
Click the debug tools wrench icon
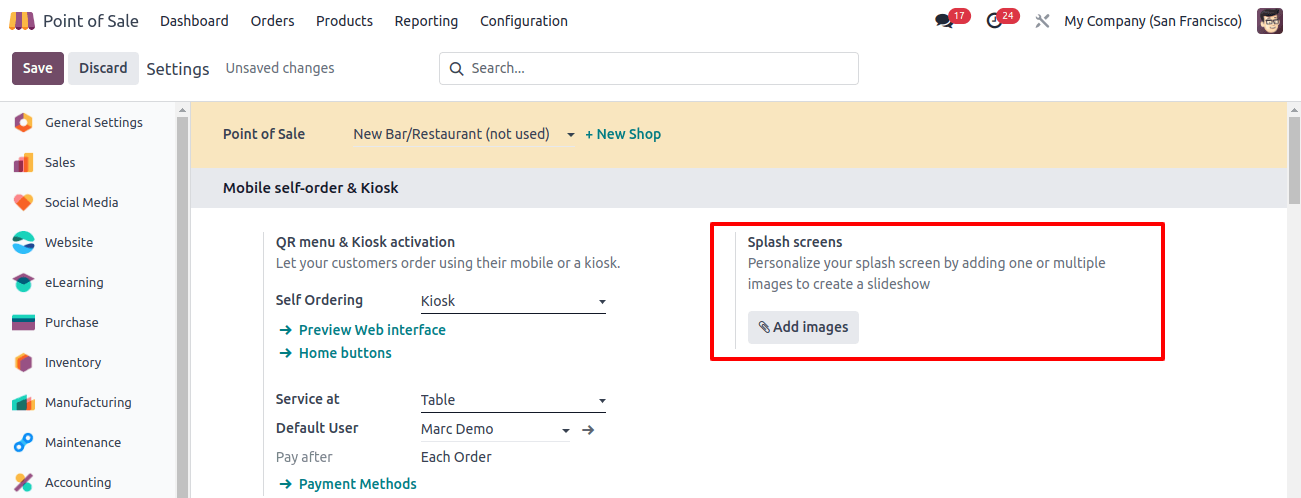[x=1042, y=21]
